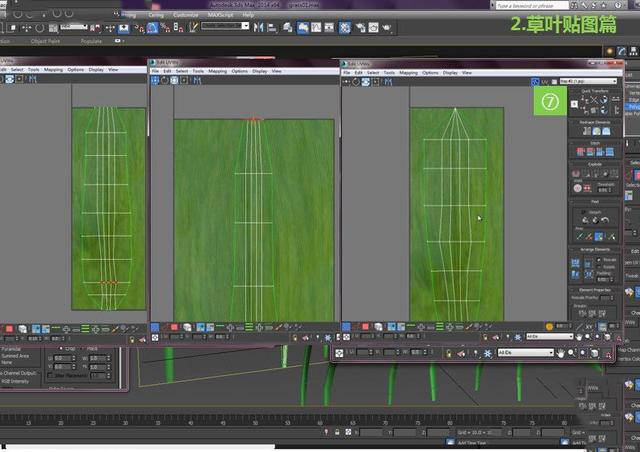Select Rotate tool in middle Edit UVWs window

[x=165, y=80]
